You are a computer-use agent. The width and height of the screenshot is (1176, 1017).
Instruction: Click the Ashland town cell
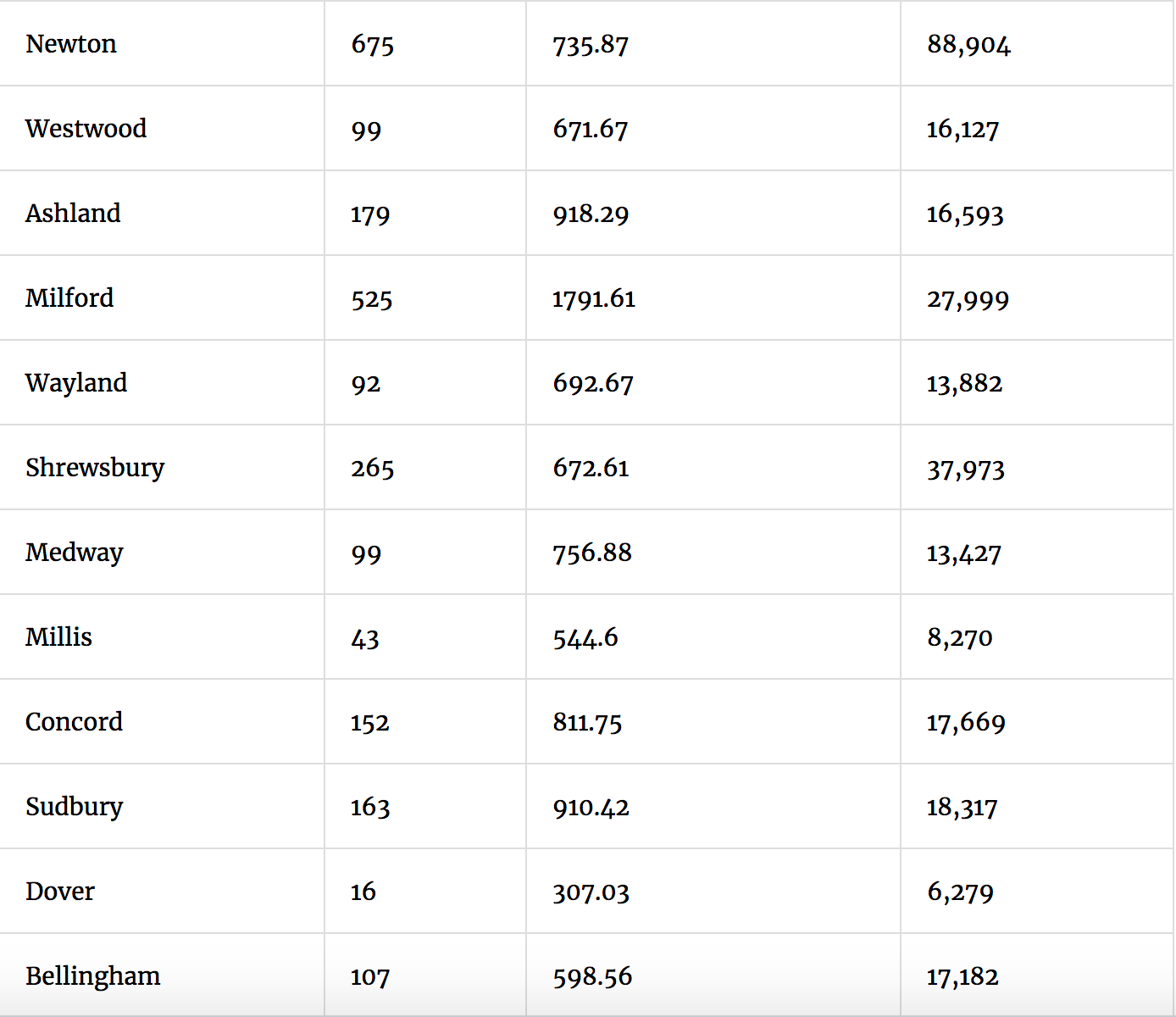click(73, 214)
